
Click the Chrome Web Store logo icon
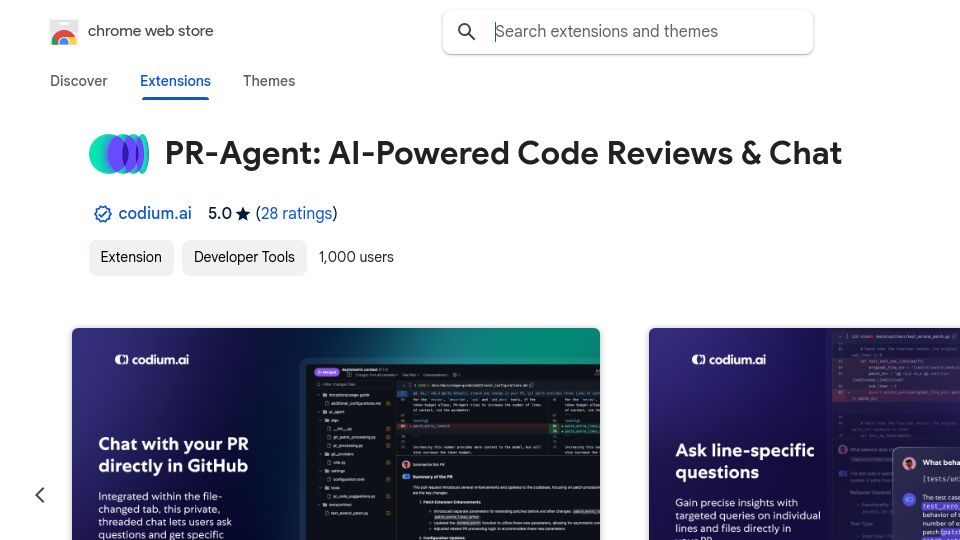tap(64, 32)
